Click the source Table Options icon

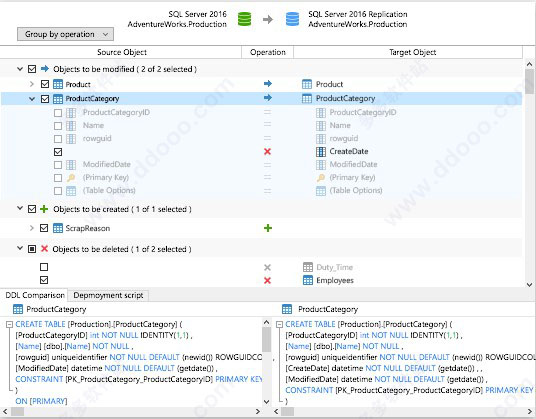[71, 191]
